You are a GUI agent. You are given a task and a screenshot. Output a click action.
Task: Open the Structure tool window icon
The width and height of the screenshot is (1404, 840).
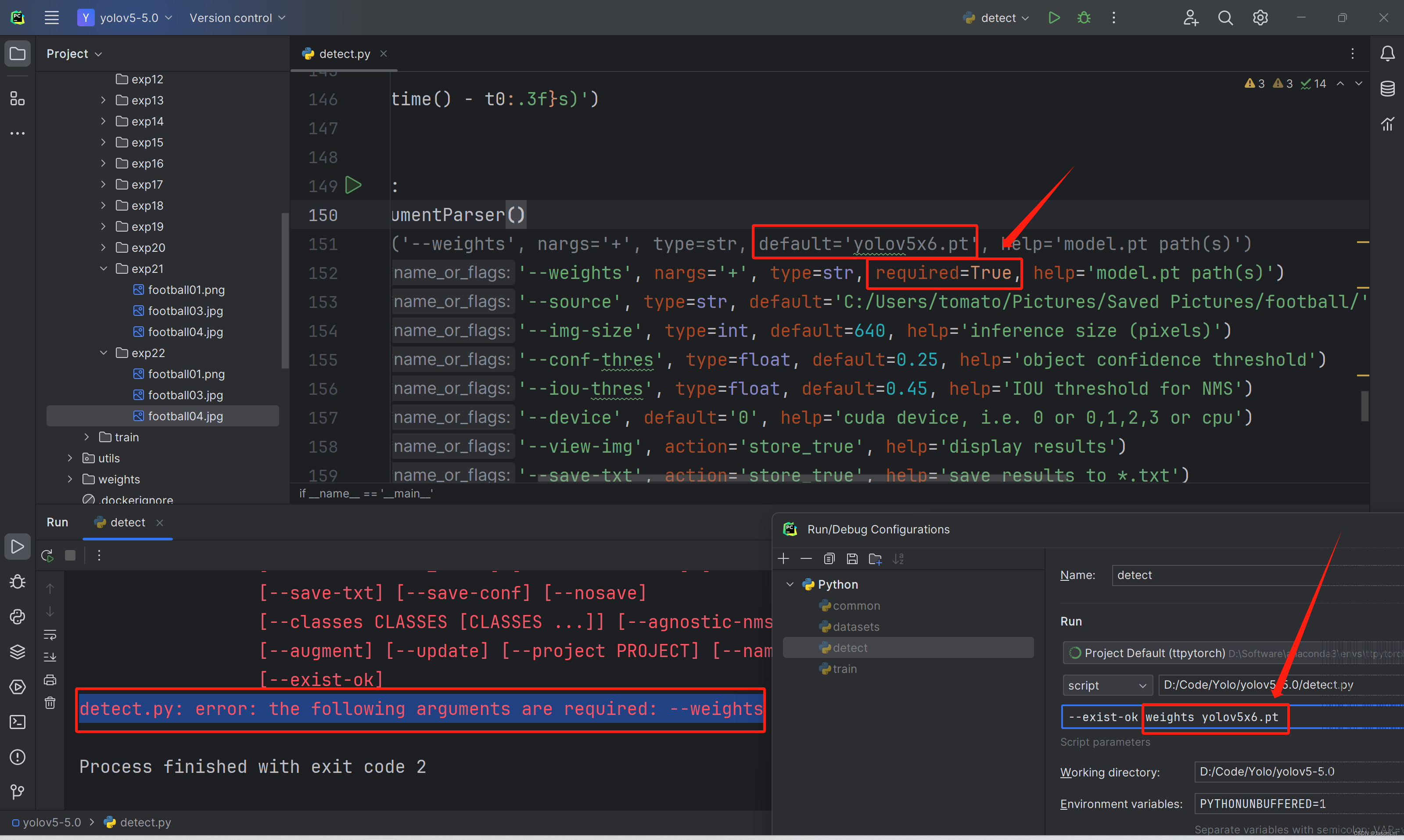click(18, 99)
